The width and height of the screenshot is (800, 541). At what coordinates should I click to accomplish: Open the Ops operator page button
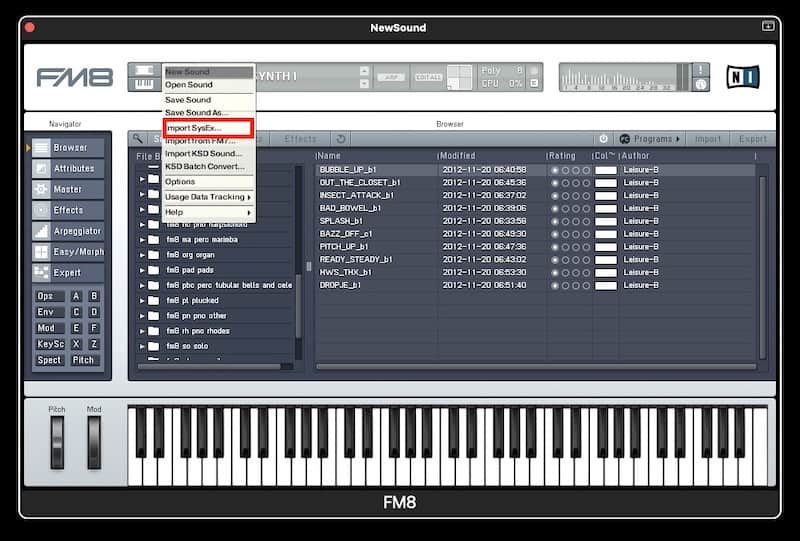click(49, 296)
